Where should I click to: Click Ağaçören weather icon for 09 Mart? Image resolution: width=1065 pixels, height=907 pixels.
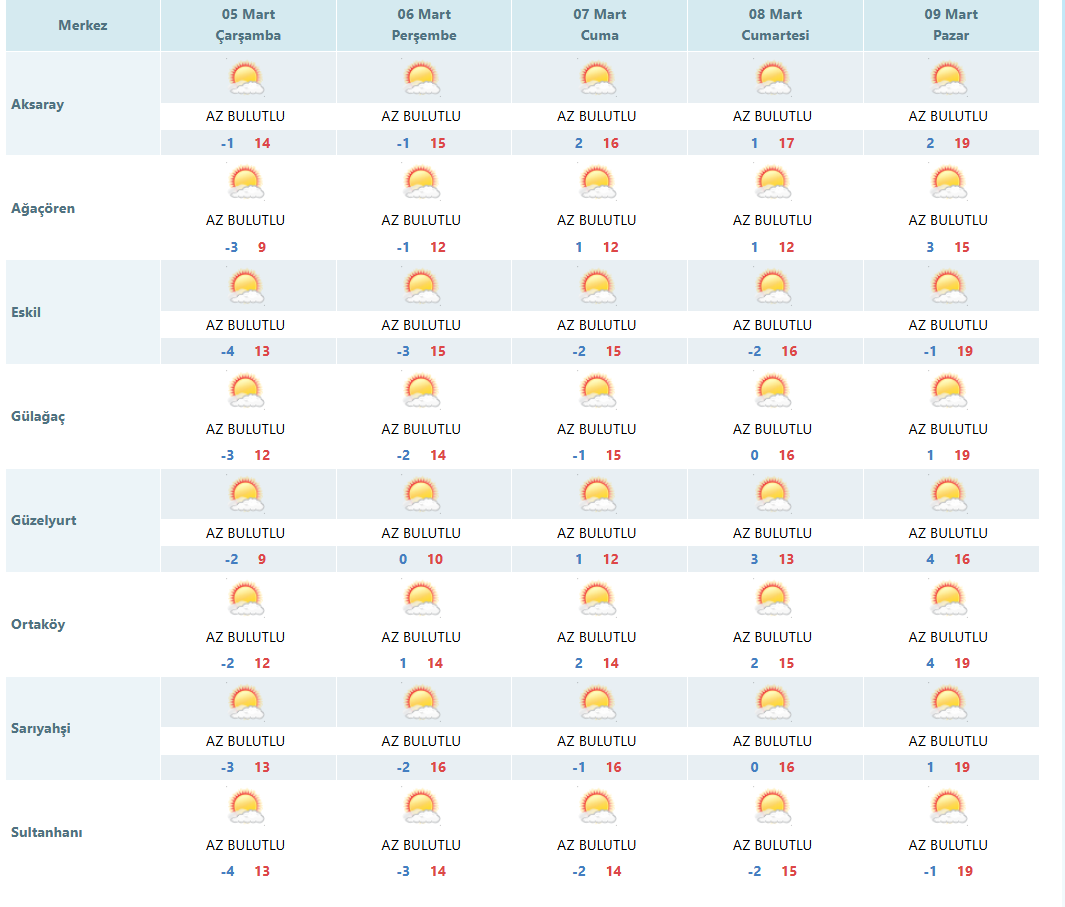point(949,183)
